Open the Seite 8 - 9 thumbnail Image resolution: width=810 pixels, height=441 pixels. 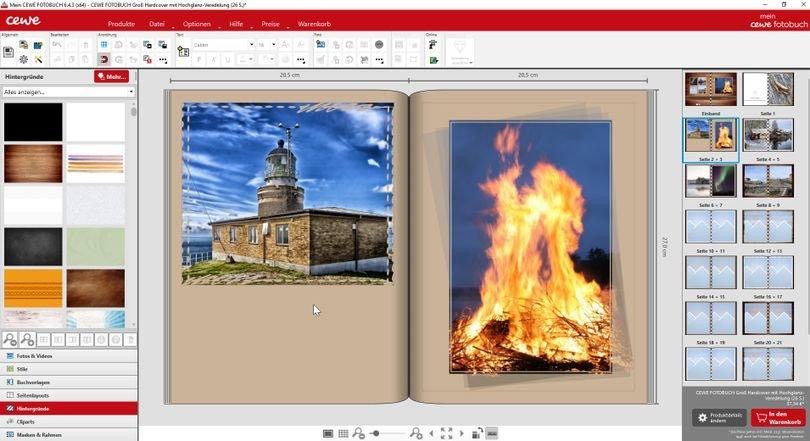pos(768,181)
